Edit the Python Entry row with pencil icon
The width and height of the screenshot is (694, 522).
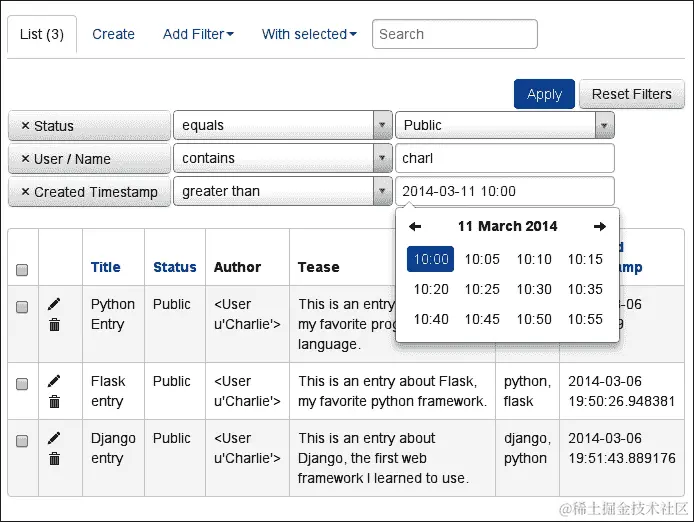[x=54, y=304]
